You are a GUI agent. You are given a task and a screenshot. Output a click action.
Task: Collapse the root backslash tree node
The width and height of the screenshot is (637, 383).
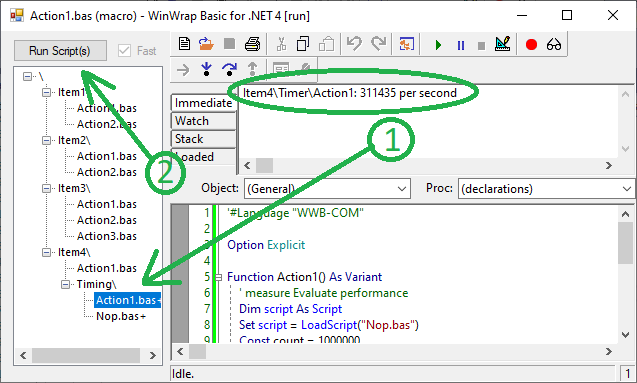[x=27, y=76]
